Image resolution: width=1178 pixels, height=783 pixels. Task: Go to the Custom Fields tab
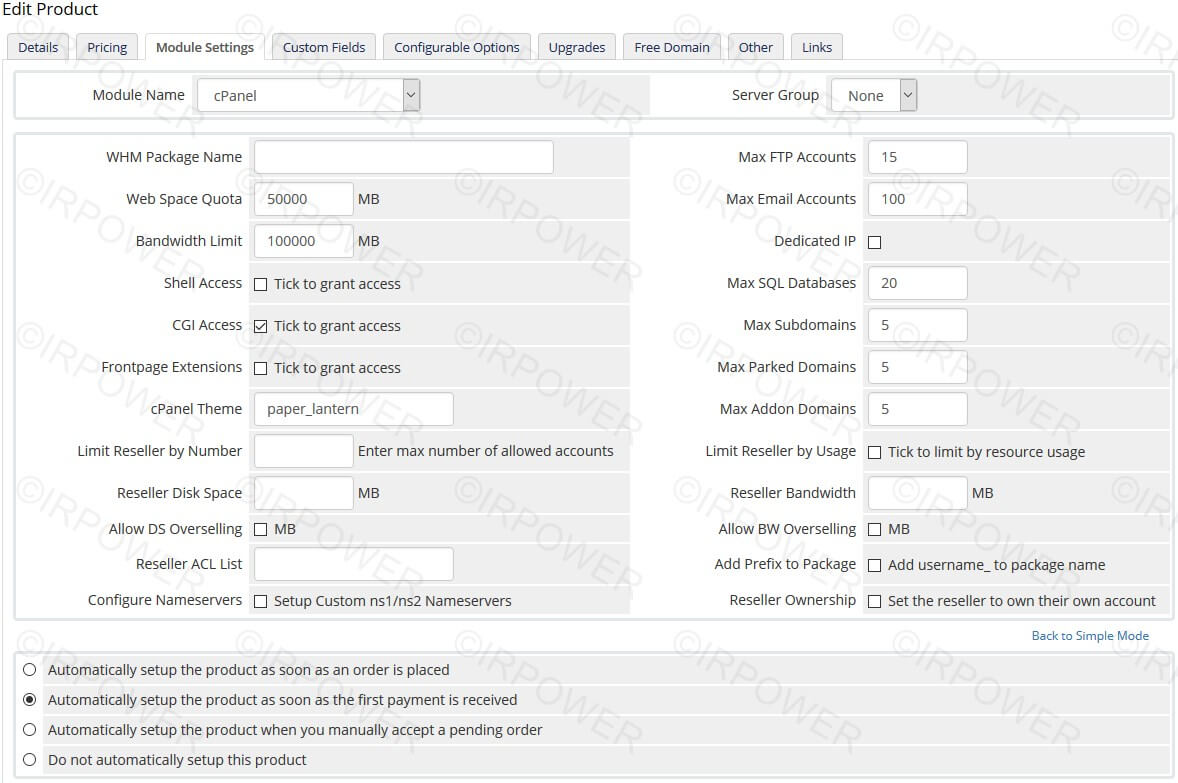click(x=323, y=47)
